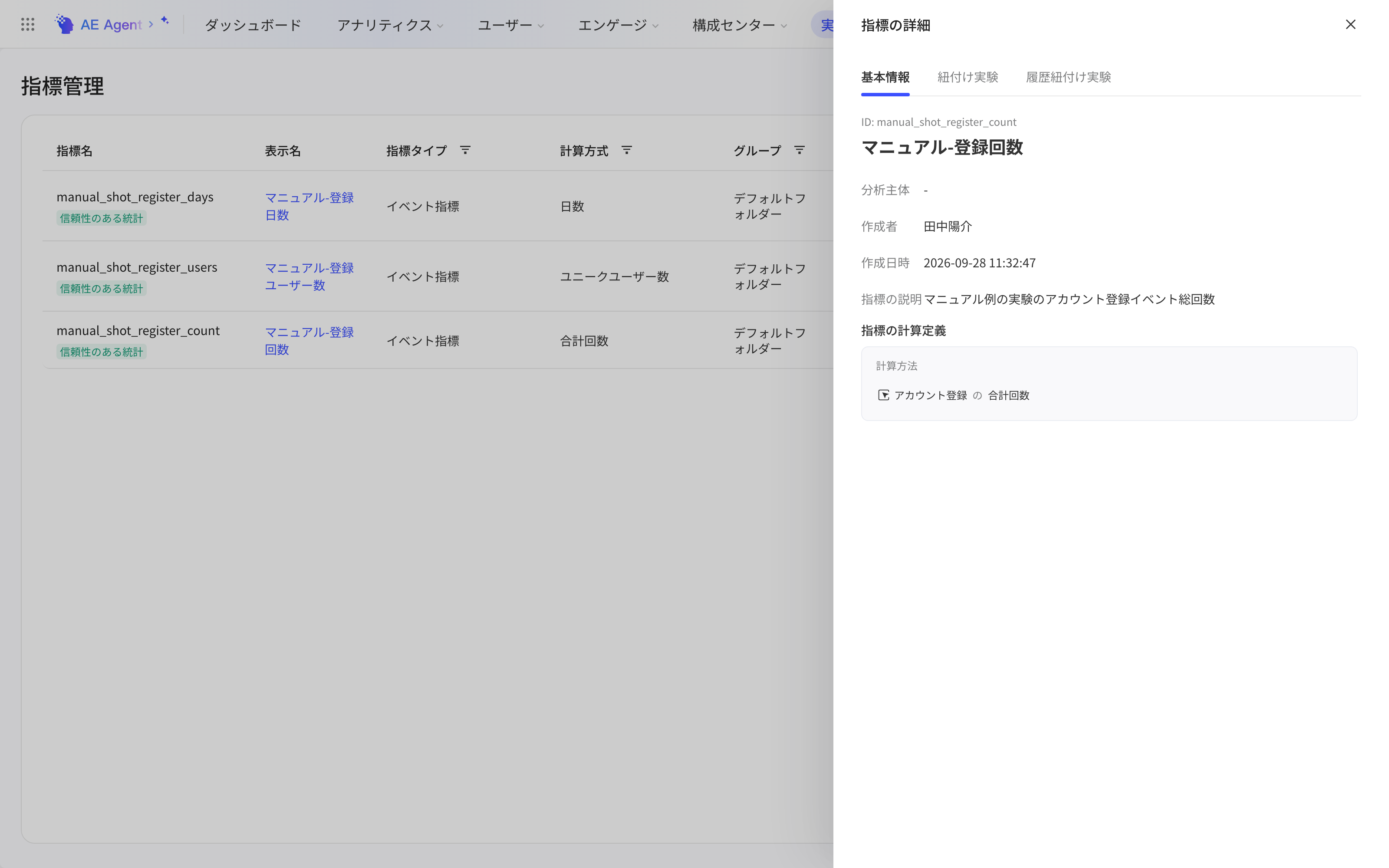Click the creation date 2026-09-28 11:32:47
Image resolution: width=1389 pixels, height=868 pixels.
979,263
